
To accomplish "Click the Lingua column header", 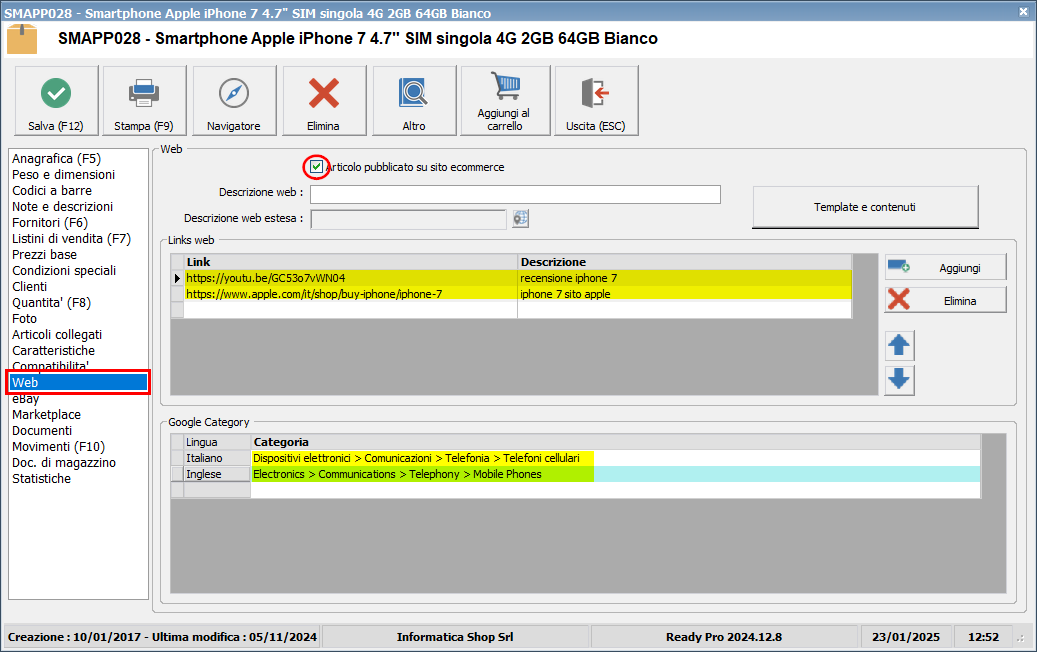I will (x=217, y=442).
